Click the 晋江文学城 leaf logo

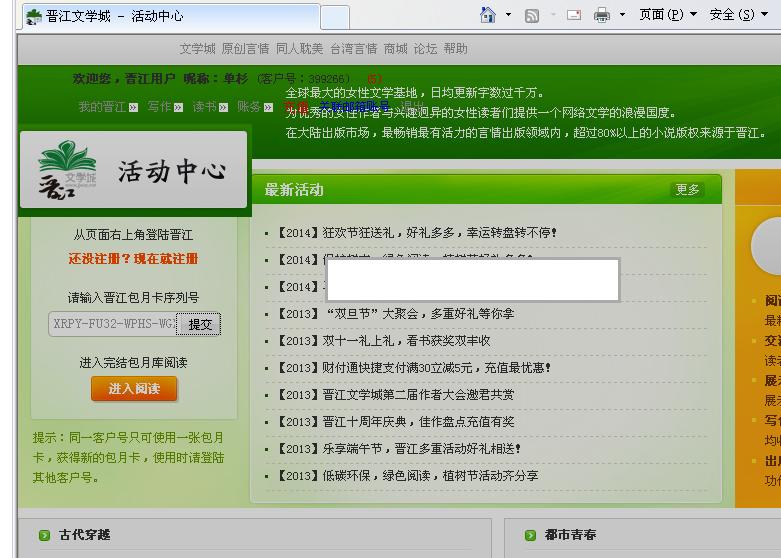pyautogui.click(x=67, y=170)
